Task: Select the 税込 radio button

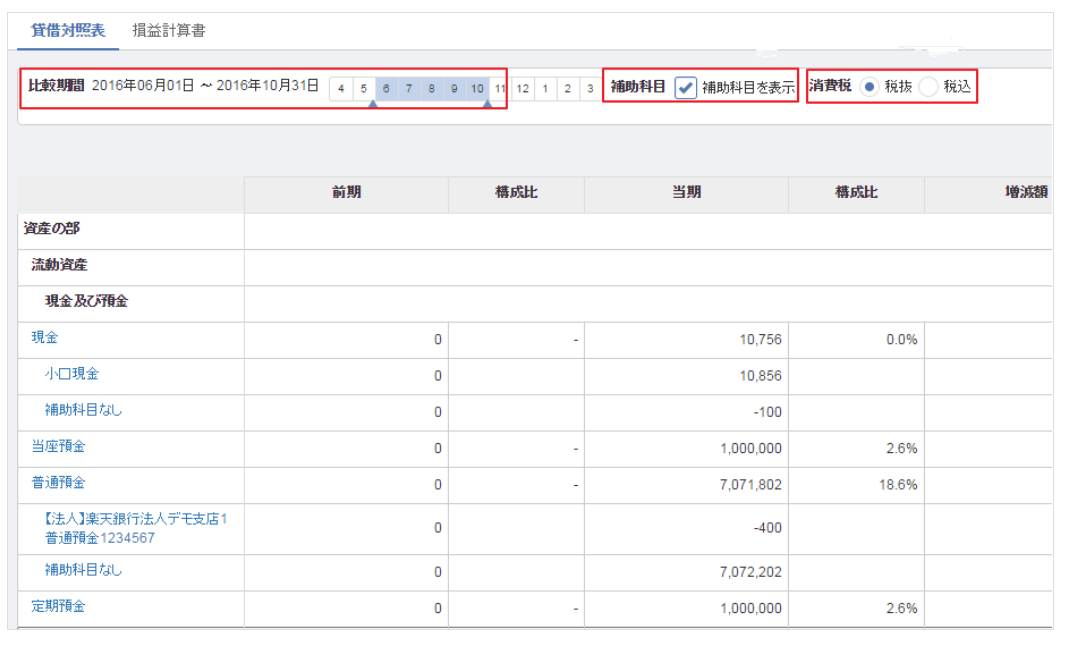Action: pyautogui.click(x=929, y=87)
